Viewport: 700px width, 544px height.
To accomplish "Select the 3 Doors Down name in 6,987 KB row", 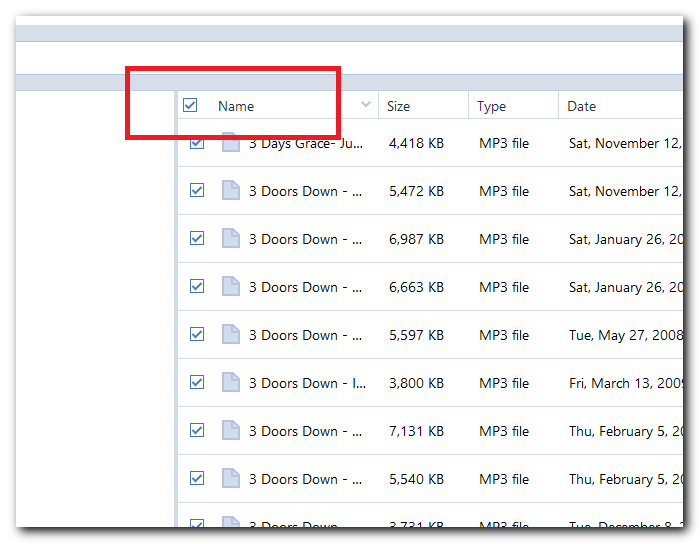I will click(305, 240).
